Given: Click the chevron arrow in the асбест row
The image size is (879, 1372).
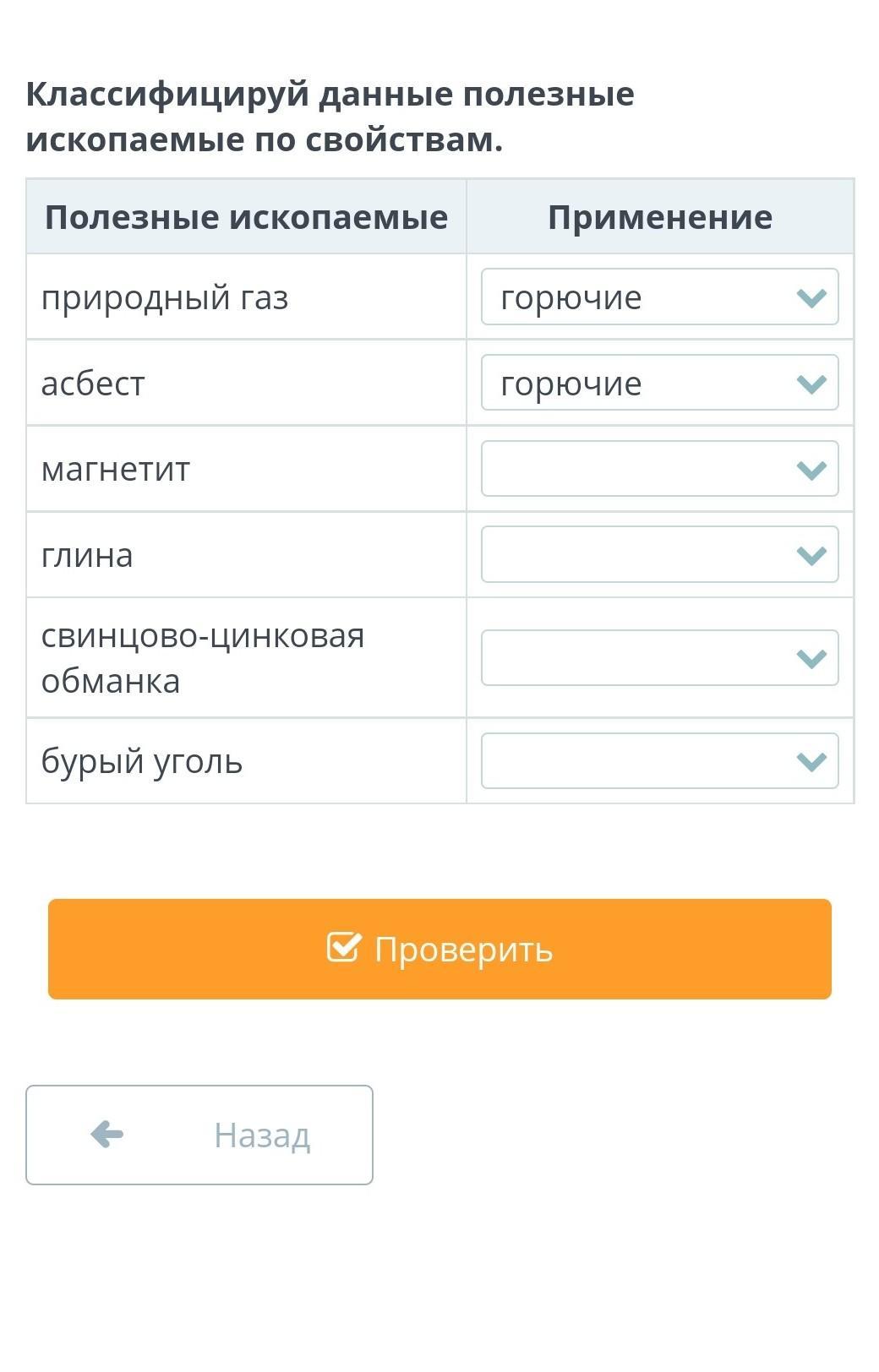Looking at the screenshot, I should (x=811, y=384).
